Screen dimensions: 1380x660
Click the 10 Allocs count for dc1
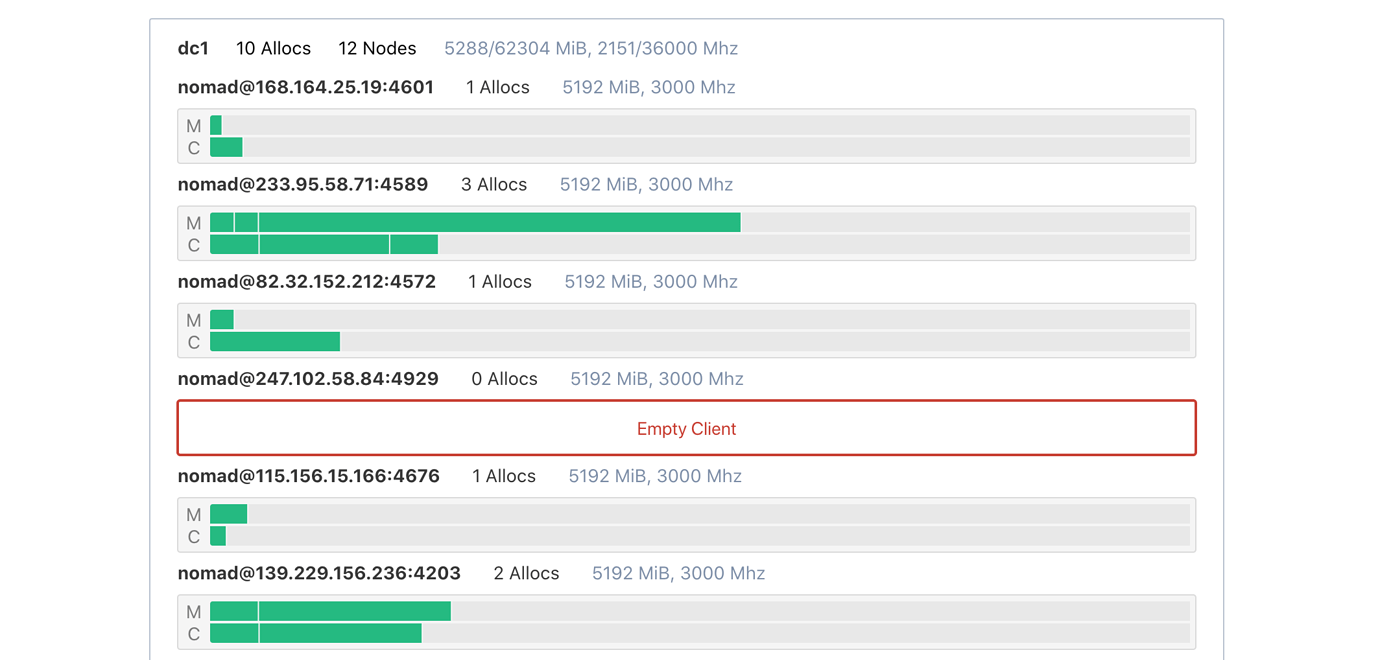pos(273,47)
